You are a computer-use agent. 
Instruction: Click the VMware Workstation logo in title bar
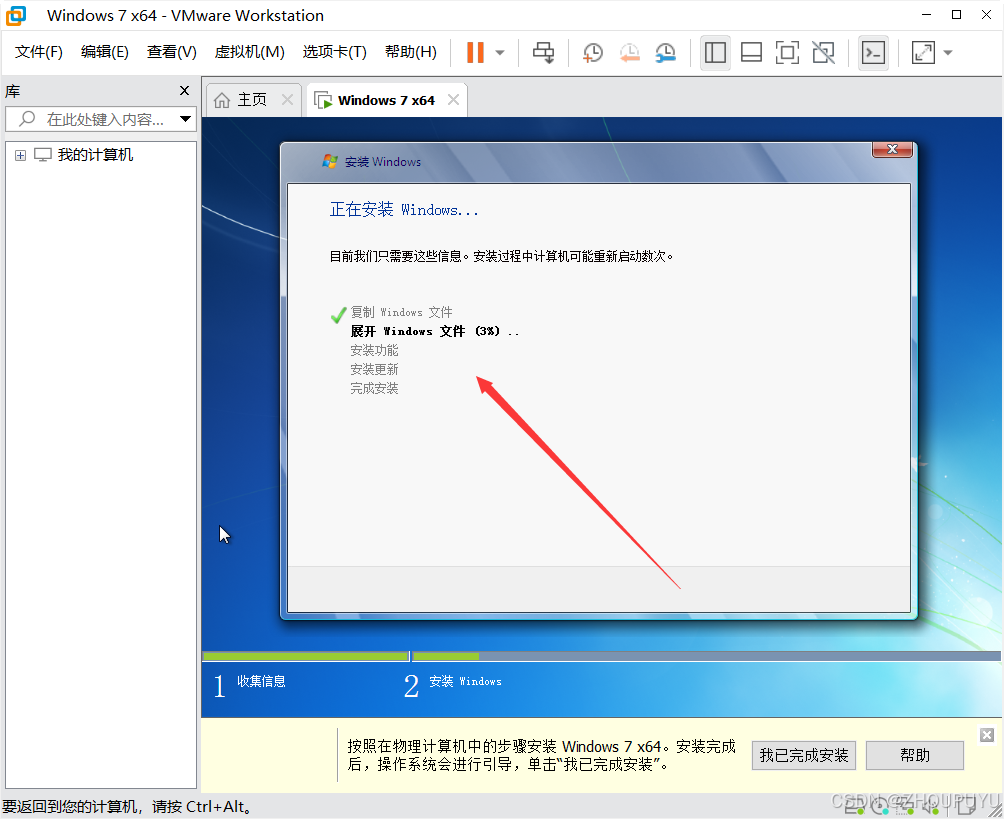(x=16, y=15)
